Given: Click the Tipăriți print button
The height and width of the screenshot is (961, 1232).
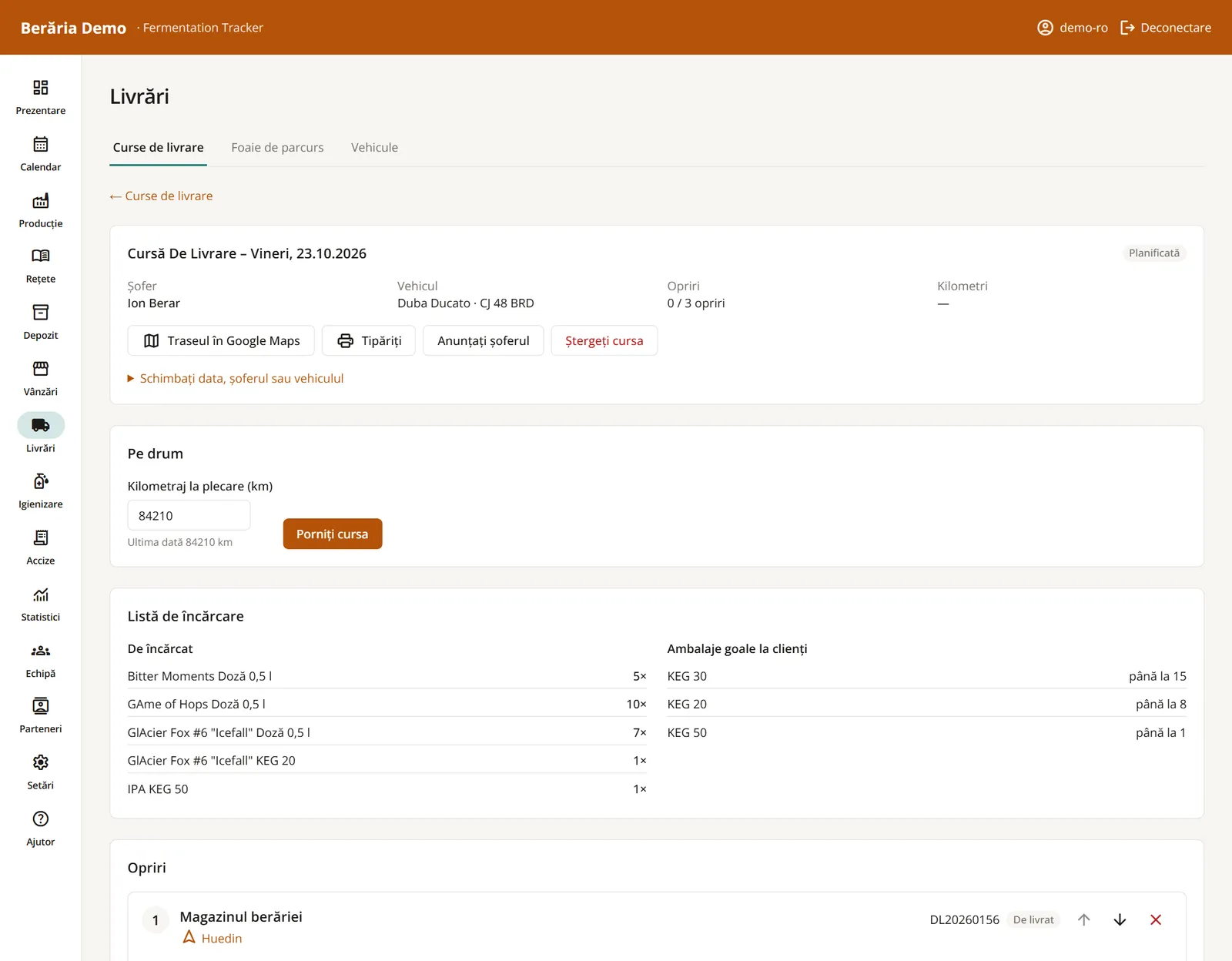Looking at the screenshot, I should pyautogui.click(x=369, y=340).
